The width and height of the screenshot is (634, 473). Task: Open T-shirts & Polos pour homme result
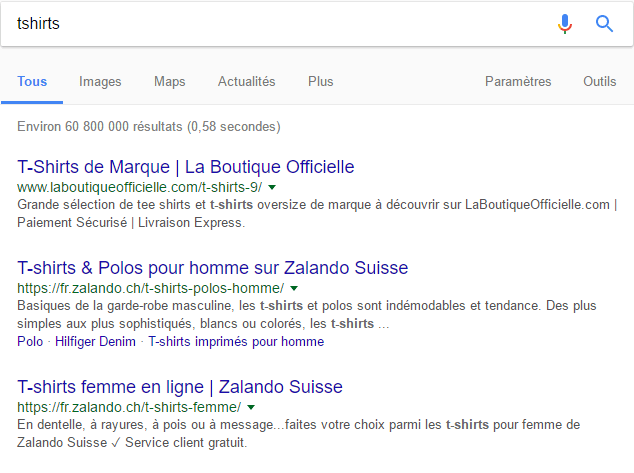tap(213, 267)
